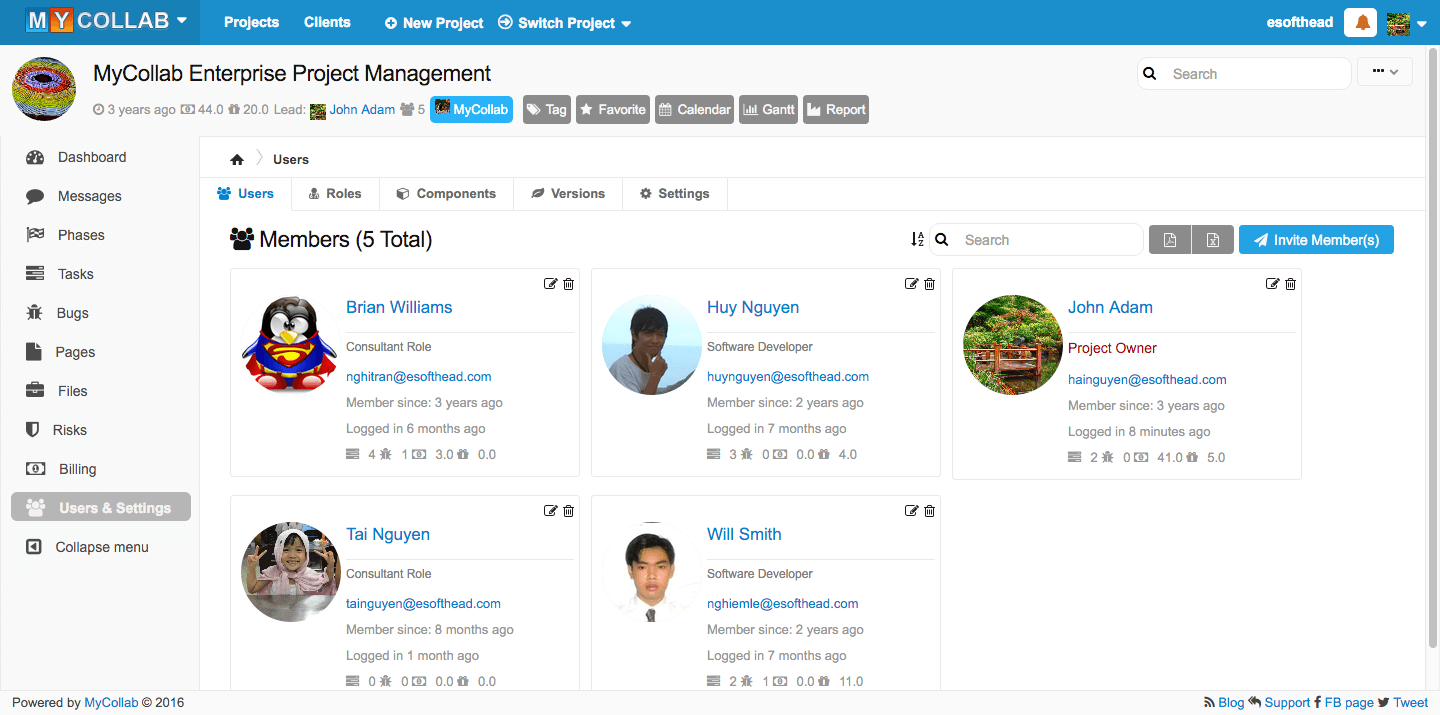Open the Switch Project dropdown
Image resolution: width=1440 pixels, height=715 pixels.
(564, 23)
